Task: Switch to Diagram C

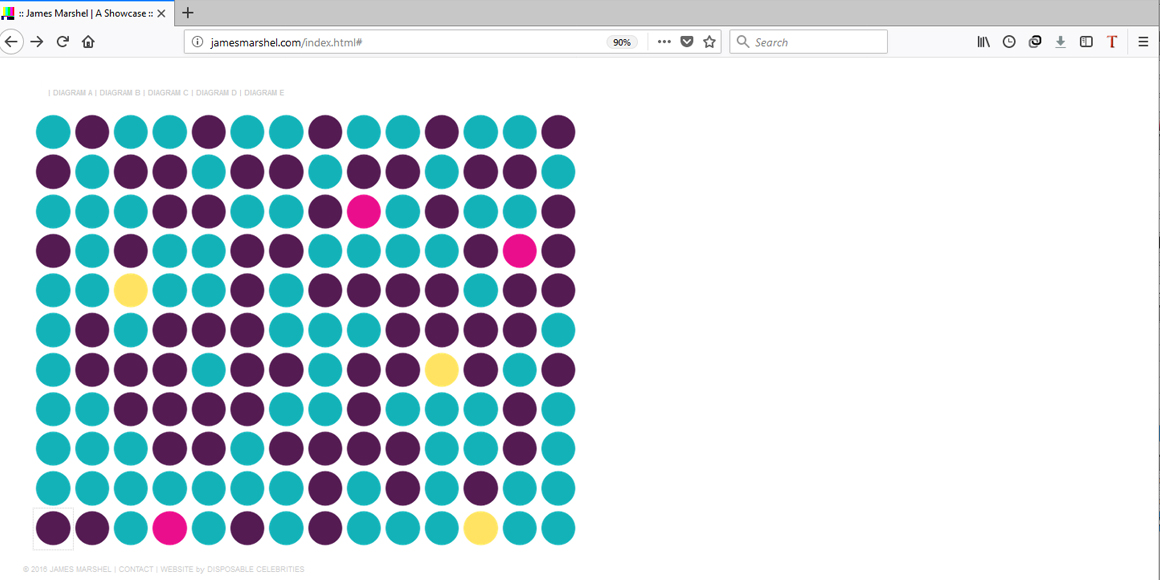Action: [x=168, y=93]
